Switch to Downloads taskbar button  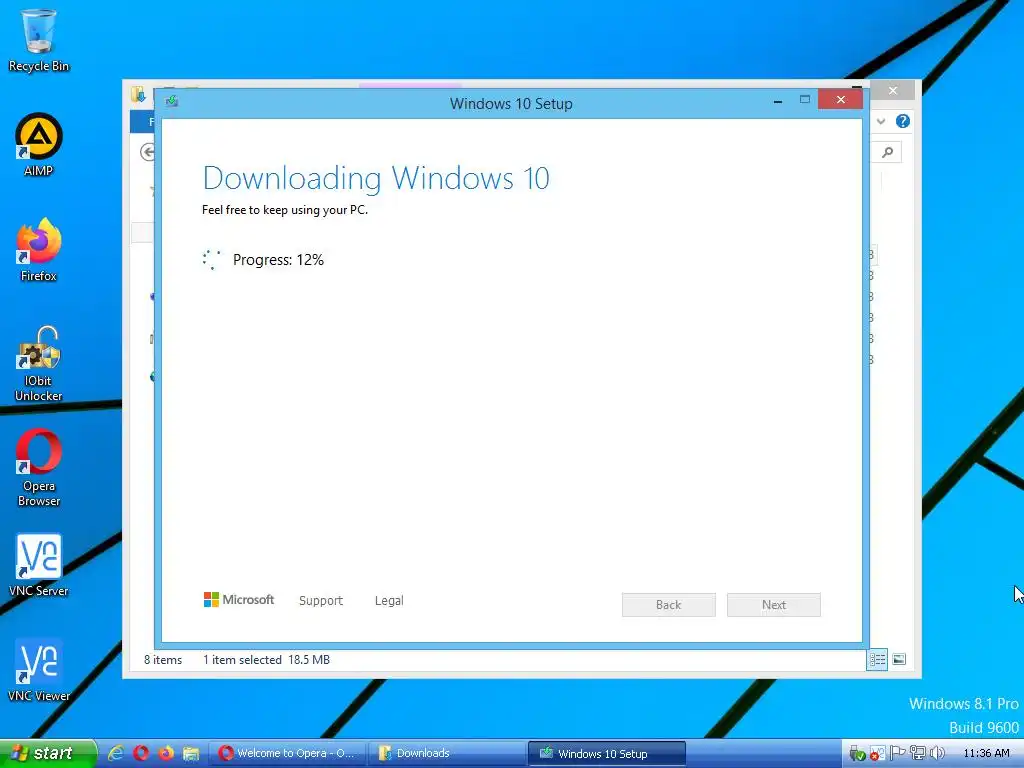coord(447,753)
